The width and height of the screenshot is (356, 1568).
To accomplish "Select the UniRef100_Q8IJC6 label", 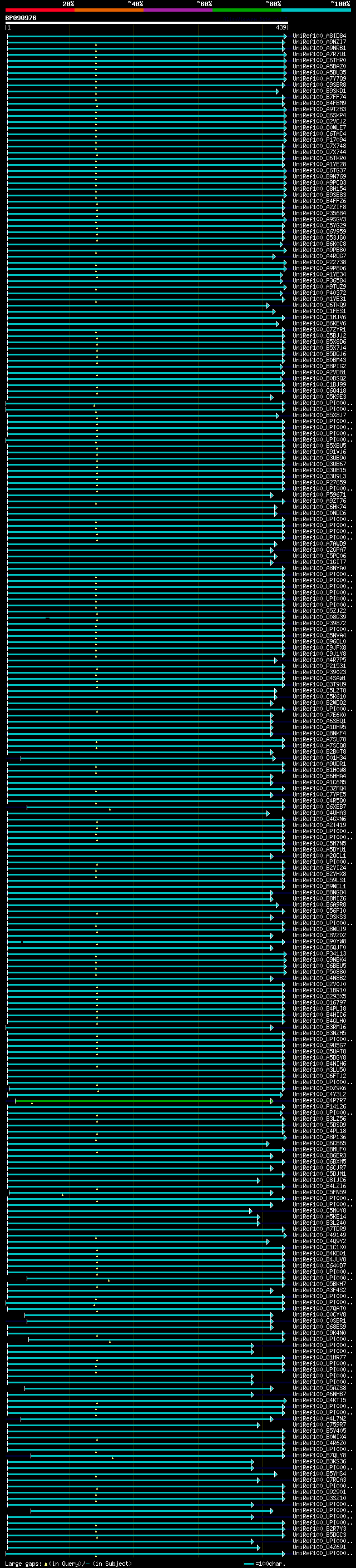I will [319, 1180].
